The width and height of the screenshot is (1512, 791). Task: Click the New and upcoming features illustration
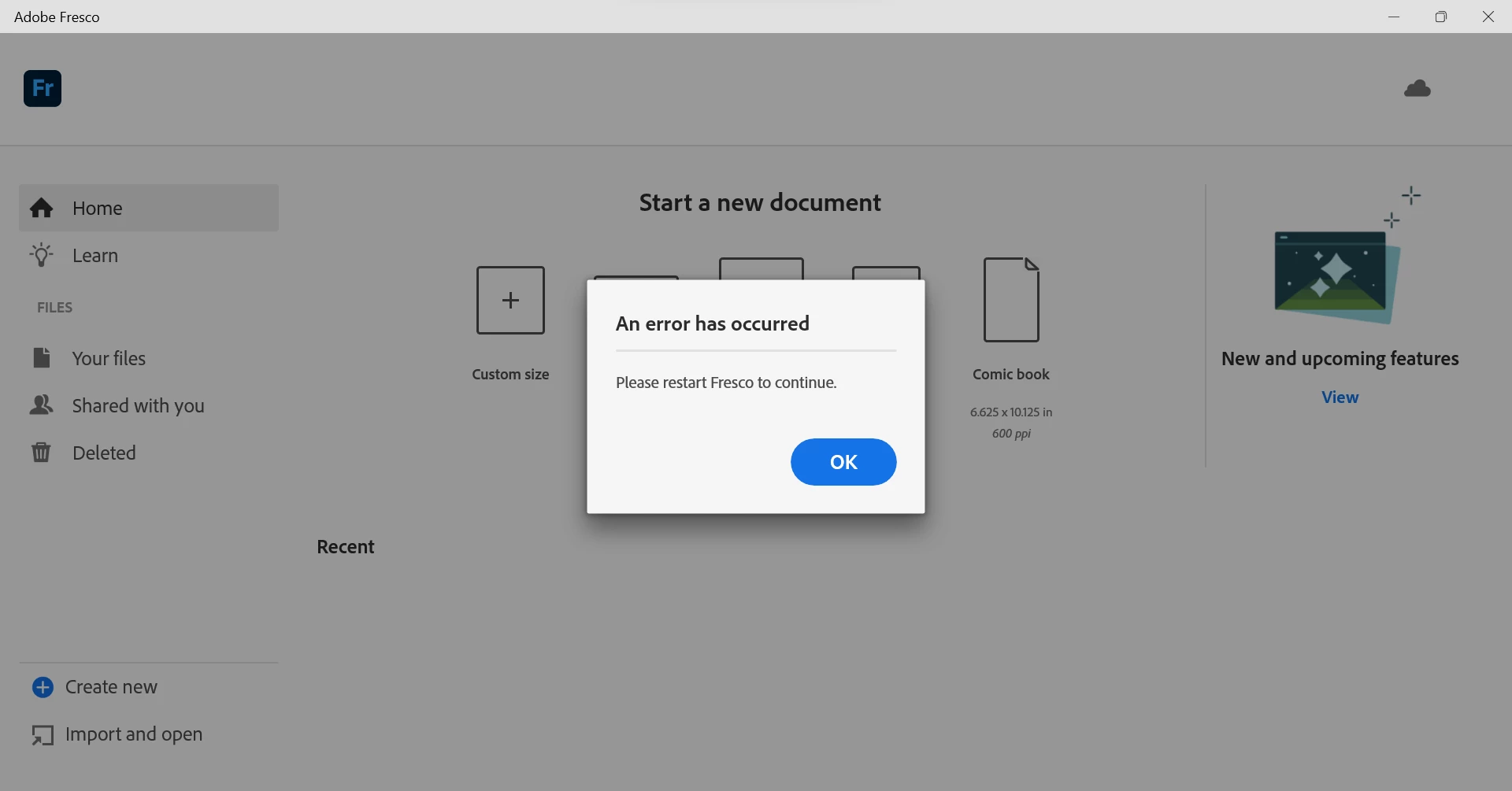pos(1347,256)
